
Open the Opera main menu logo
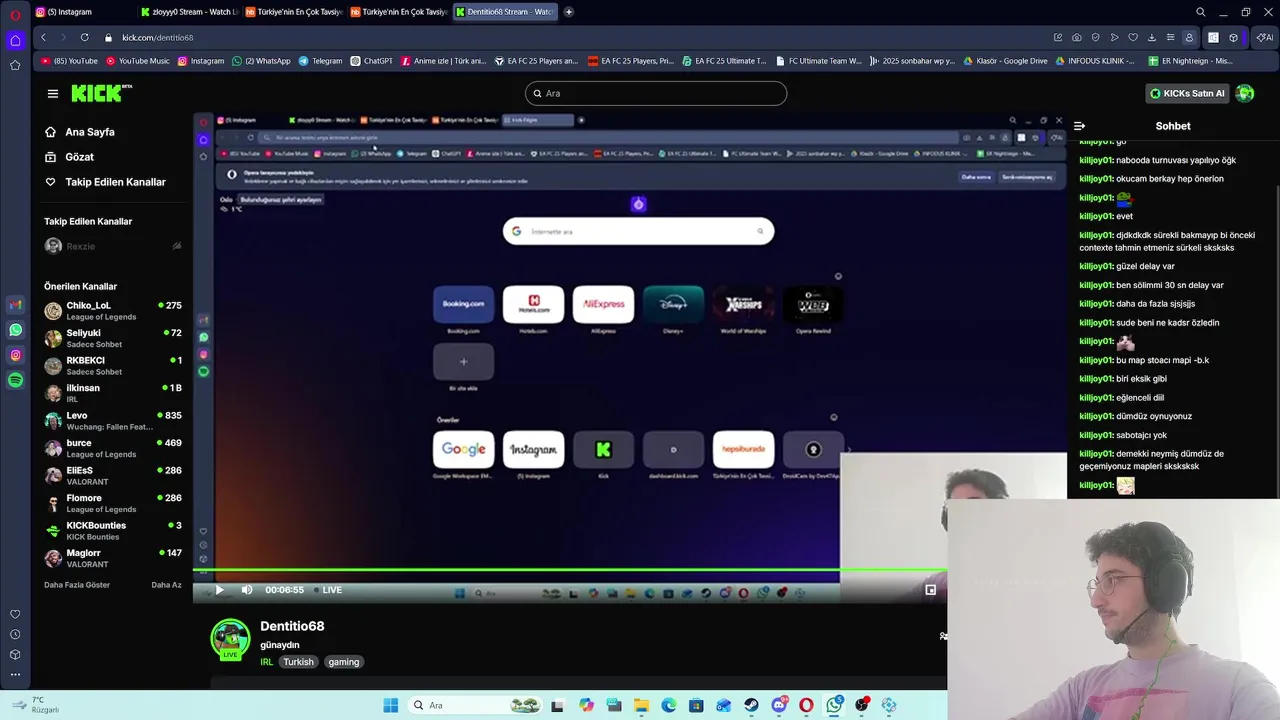point(15,15)
